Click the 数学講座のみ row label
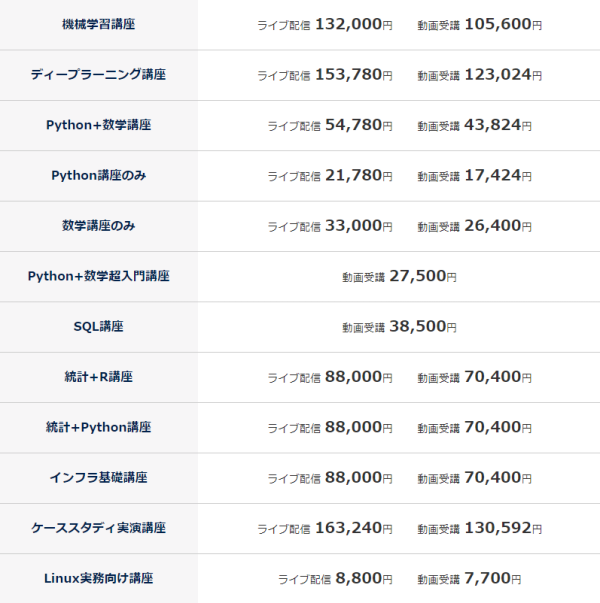 pos(98,226)
